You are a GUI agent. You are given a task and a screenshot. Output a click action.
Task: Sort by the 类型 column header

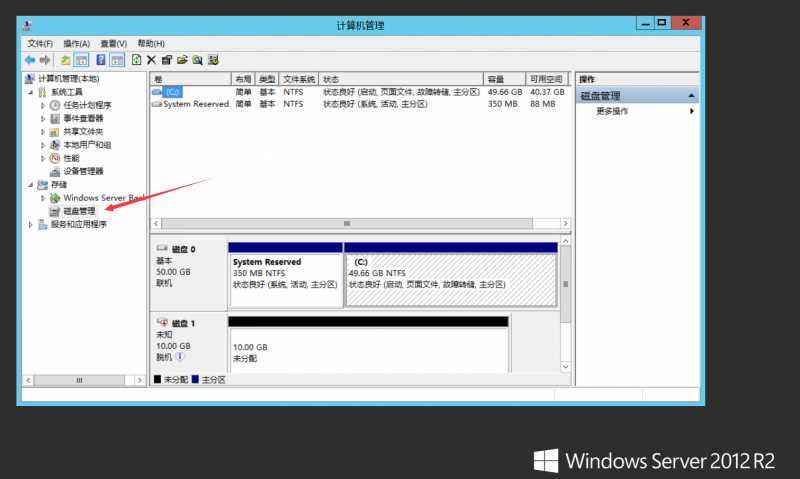(267, 79)
